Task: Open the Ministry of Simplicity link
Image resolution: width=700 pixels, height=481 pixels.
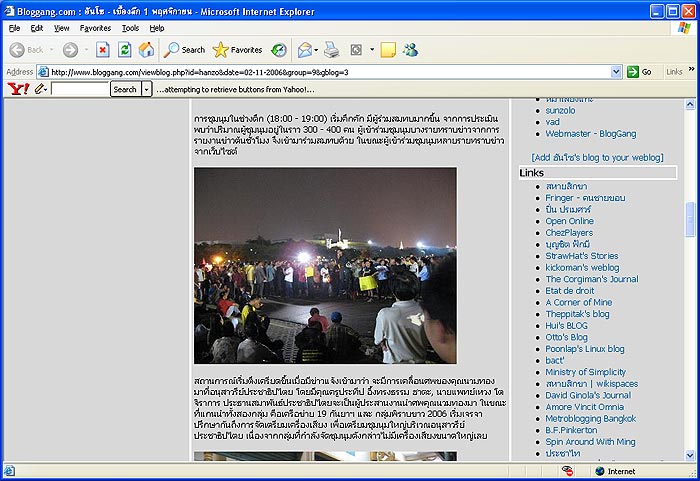Action: coord(585,372)
